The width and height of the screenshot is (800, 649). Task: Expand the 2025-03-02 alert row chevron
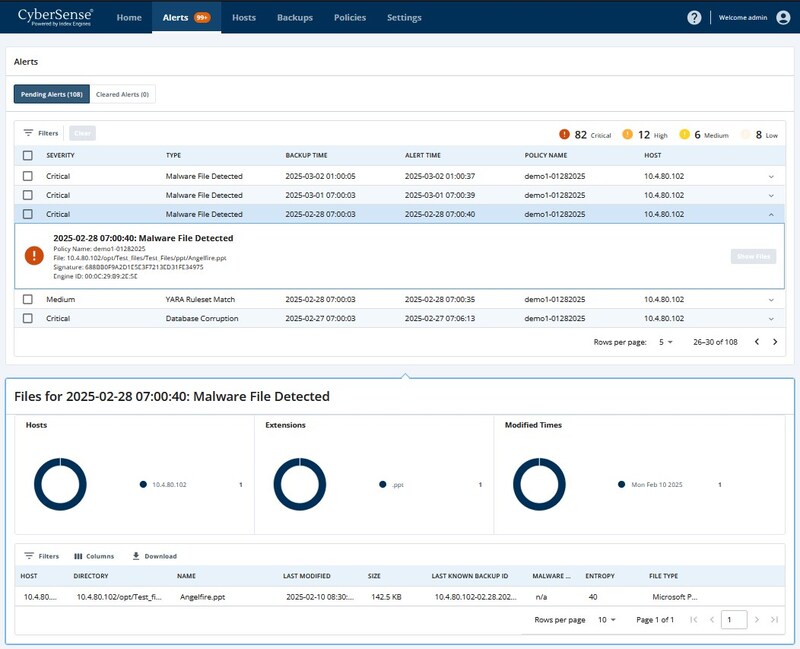pos(771,177)
